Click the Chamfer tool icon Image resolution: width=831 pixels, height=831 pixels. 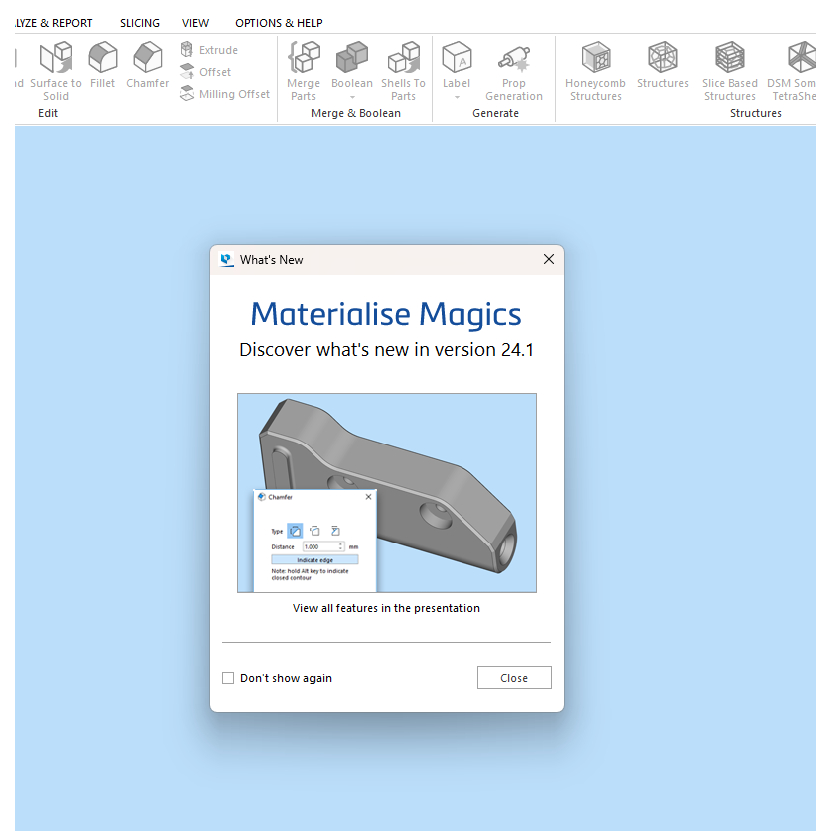pyautogui.click(x=148, y=60)
